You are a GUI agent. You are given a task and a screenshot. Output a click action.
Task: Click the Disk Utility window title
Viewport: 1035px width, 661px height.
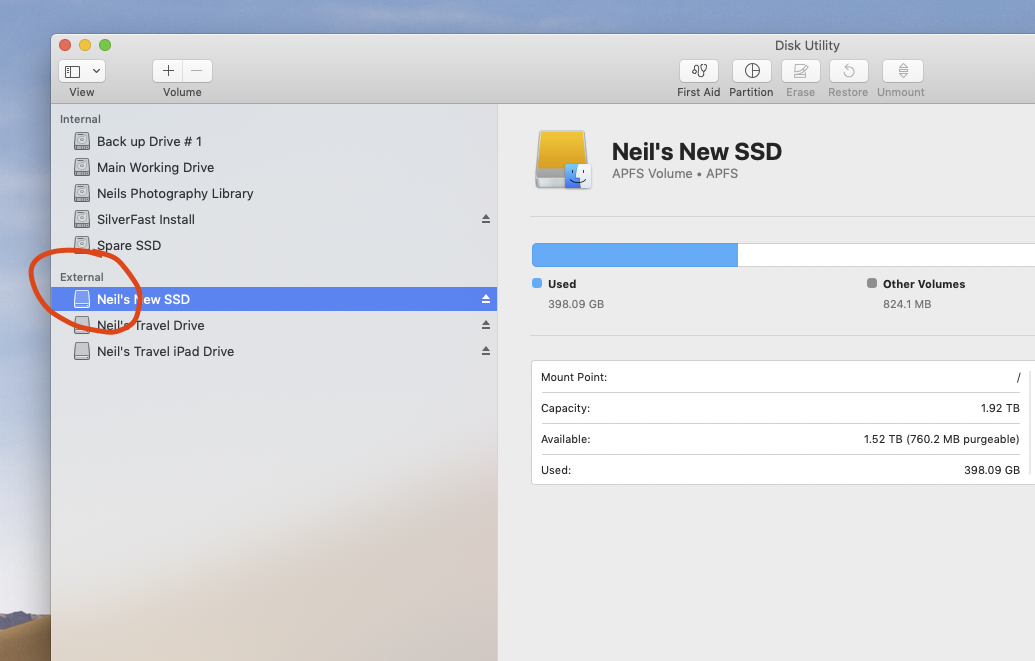[807, 46]
